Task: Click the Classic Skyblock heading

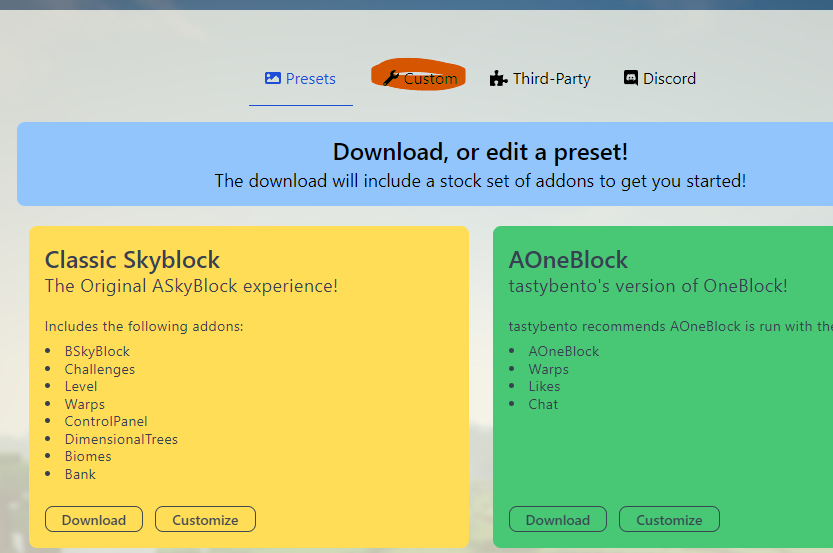Action: coord(132,260)
